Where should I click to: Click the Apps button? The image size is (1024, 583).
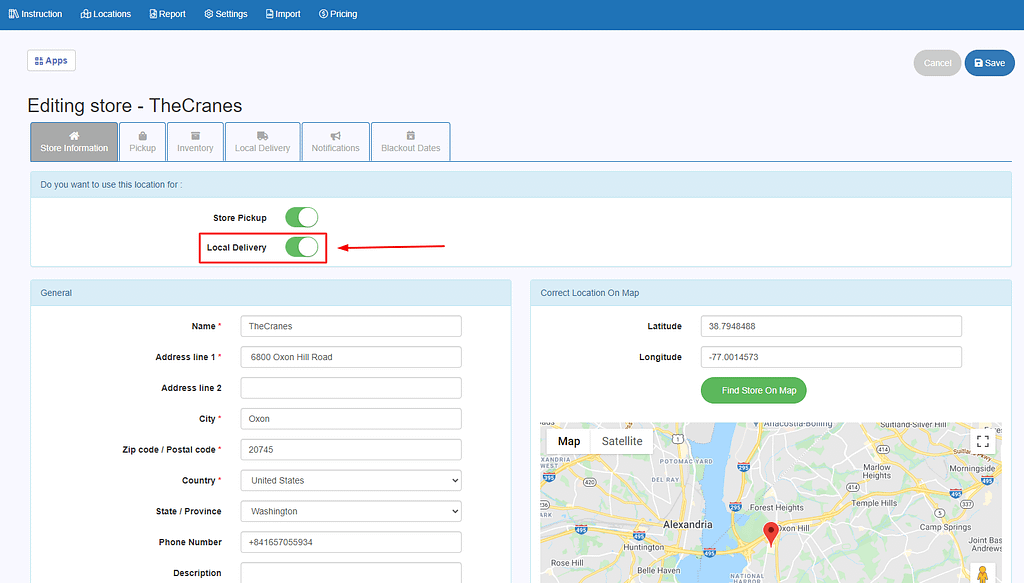click(51, 60)
